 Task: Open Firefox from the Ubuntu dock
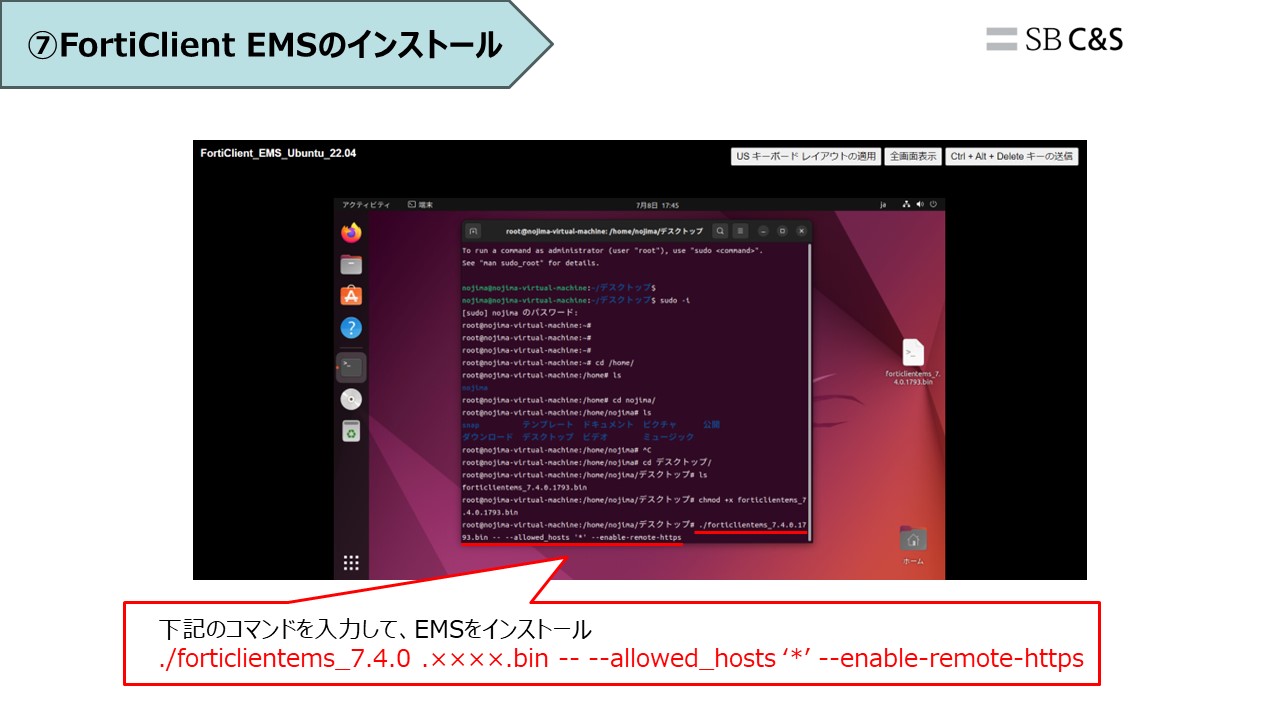click(351, 233)
